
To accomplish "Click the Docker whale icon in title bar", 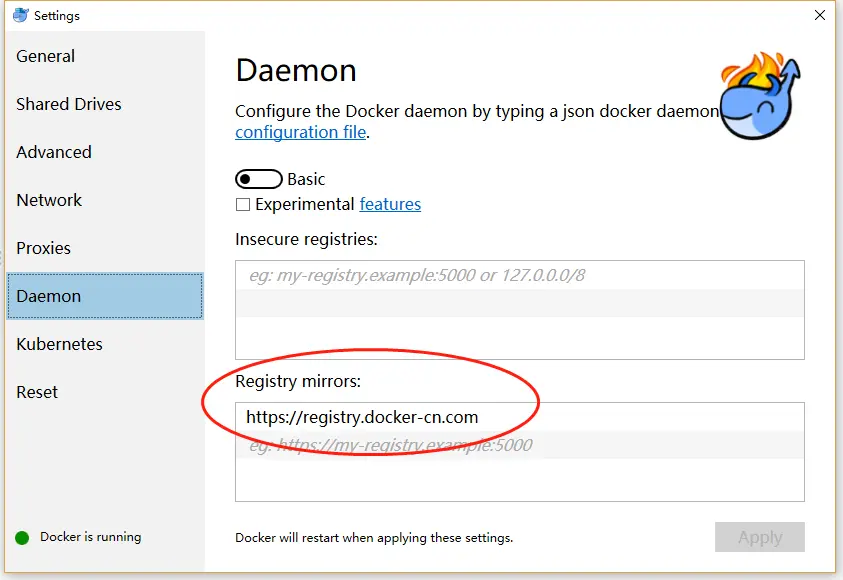I will point(20,15).
